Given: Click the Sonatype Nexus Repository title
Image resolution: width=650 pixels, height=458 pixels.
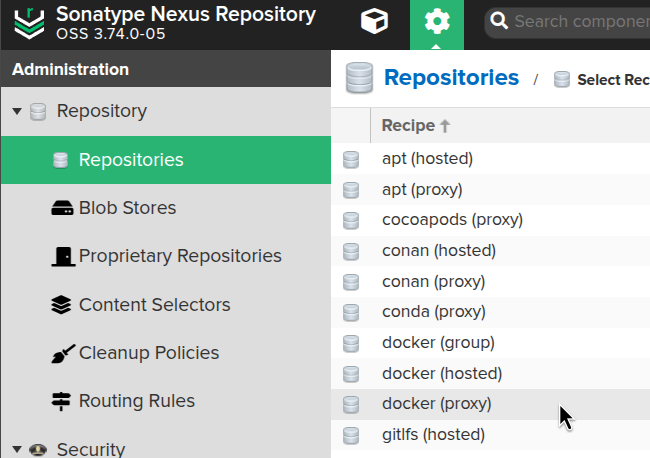Looking at the screenshot, I should (x=186, y=15).
